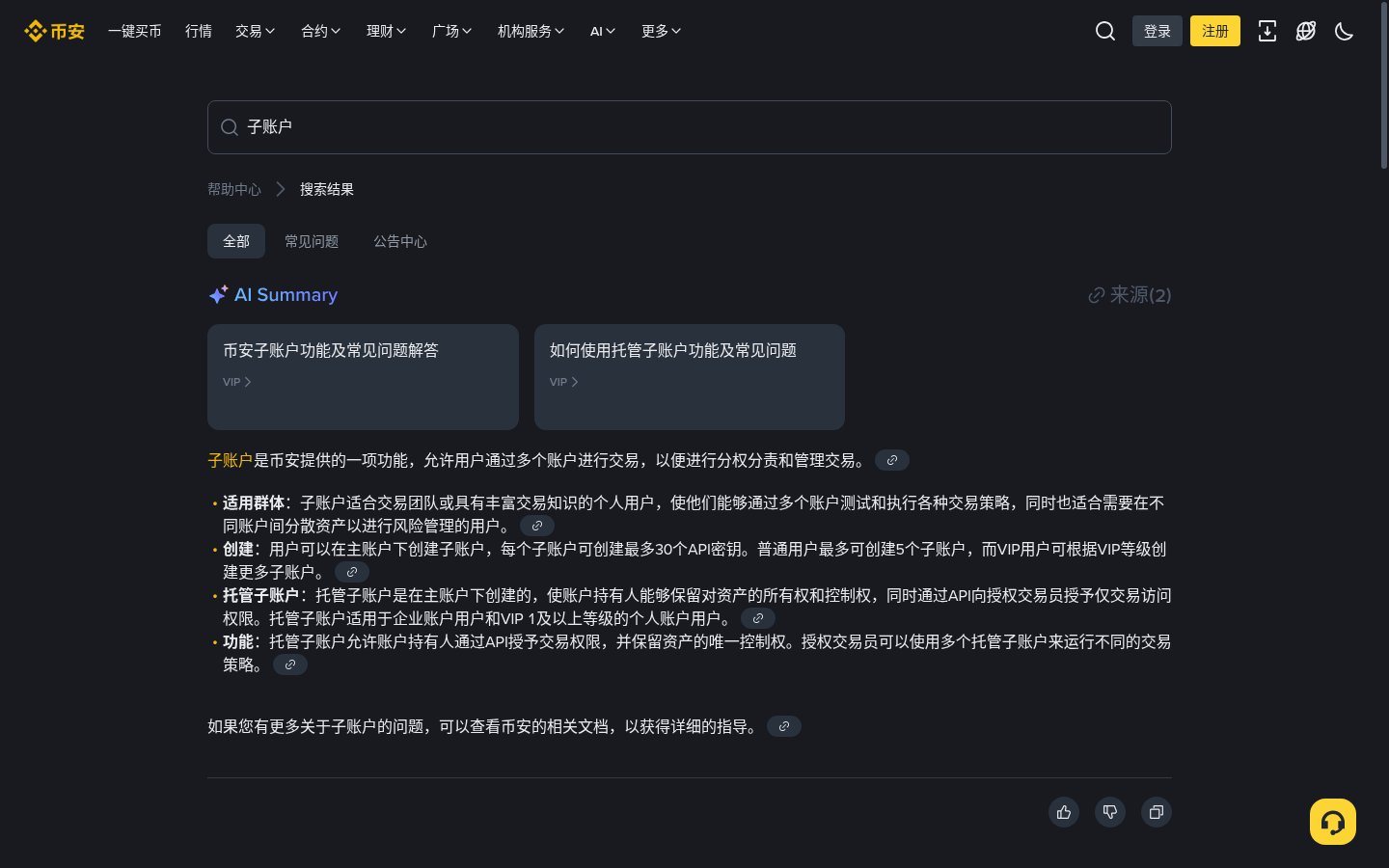Switch to the 公告中心 tab
The width and height of the screenshot is (1389, 868).
tap(400, 241)
